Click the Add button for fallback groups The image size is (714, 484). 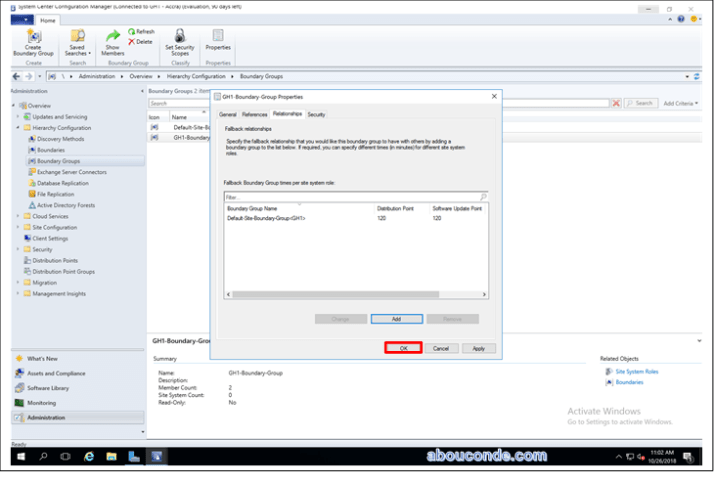(x=396, y=319)
